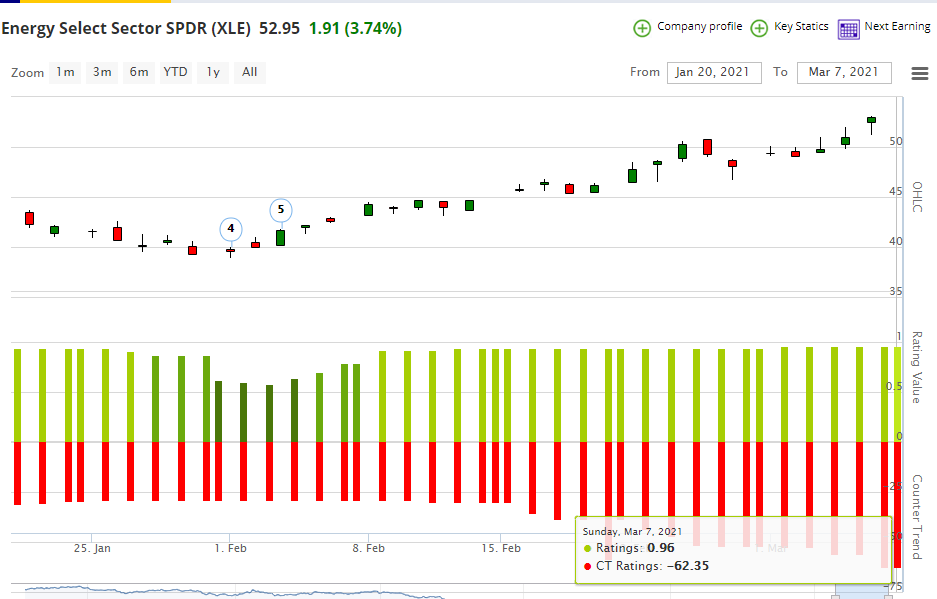The width and height of the screenshot is (937, 599).
Task: Click the Company profile plus icon
Action: (x=642, y=28)
